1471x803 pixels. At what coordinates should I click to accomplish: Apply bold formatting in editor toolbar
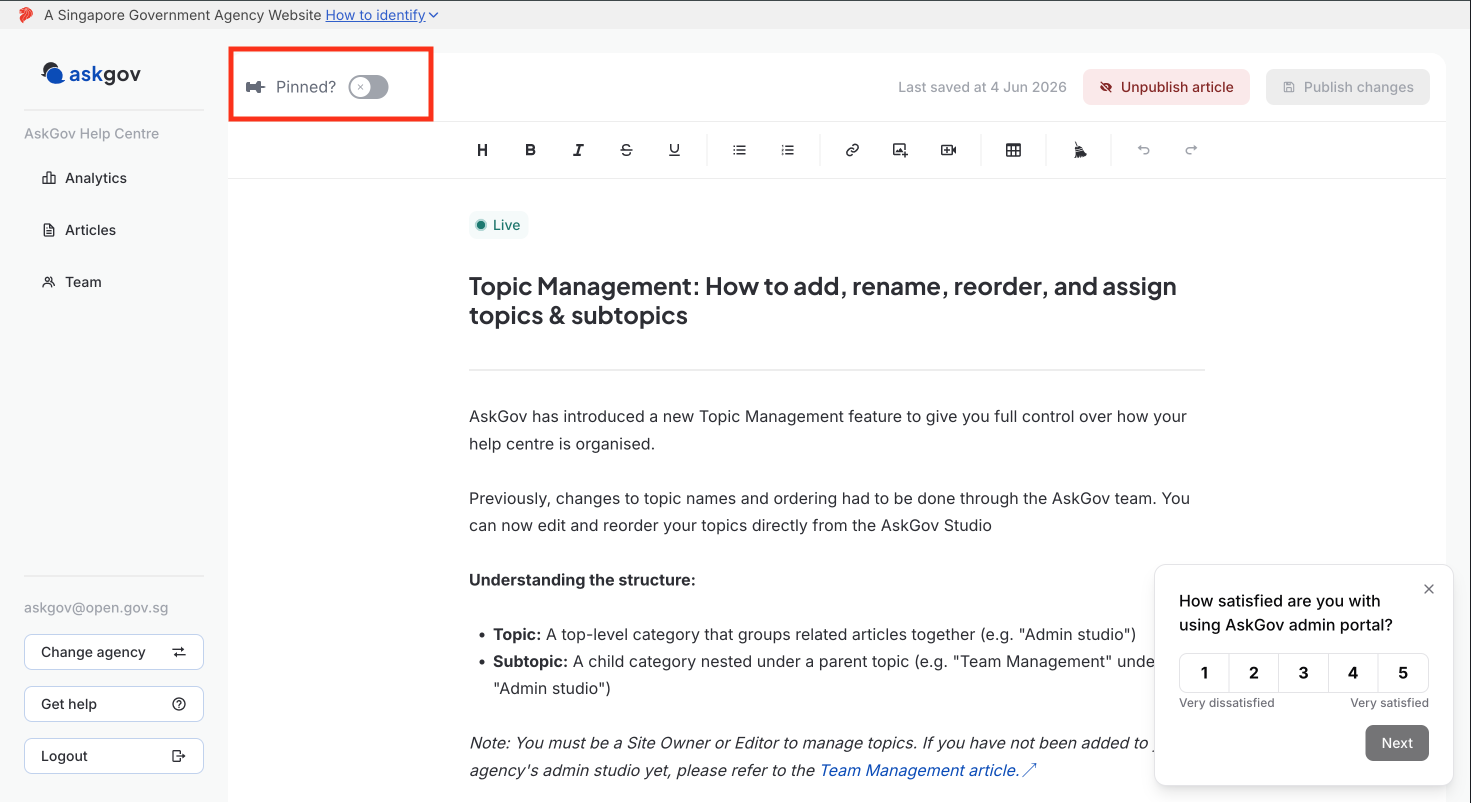(x=530, y=150)
